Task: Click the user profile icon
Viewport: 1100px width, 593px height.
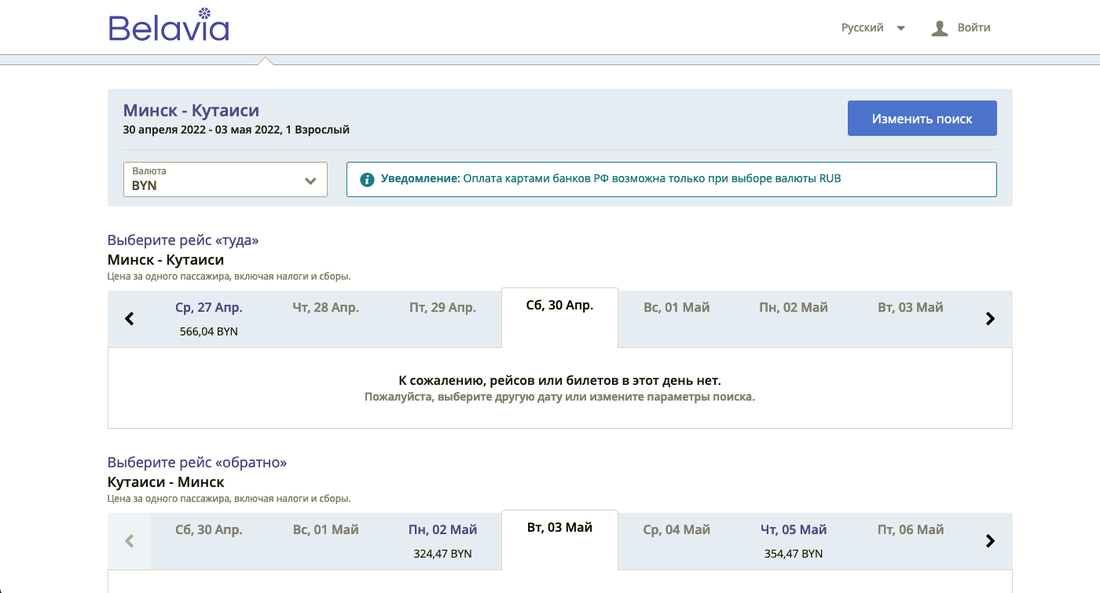Action: click(939, 28)
